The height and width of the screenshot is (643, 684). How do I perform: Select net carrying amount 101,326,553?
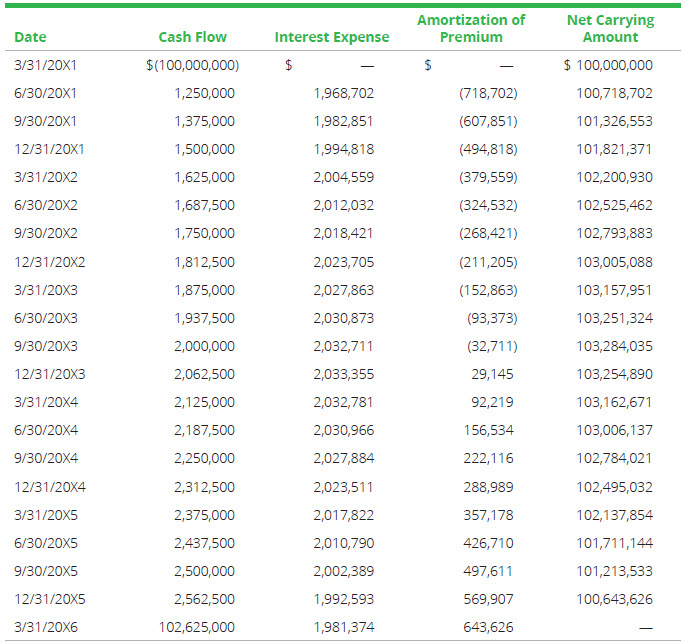click(x=614, y=122)
